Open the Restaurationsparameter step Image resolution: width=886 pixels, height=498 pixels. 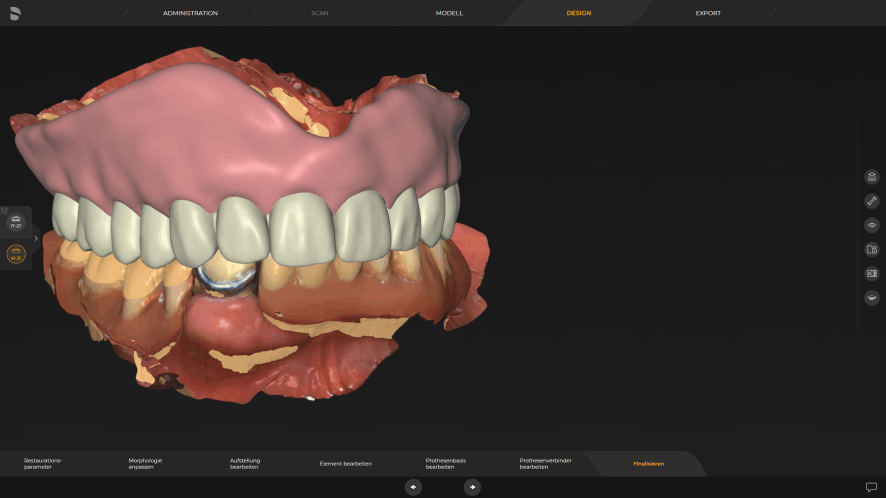click(43, 463)
